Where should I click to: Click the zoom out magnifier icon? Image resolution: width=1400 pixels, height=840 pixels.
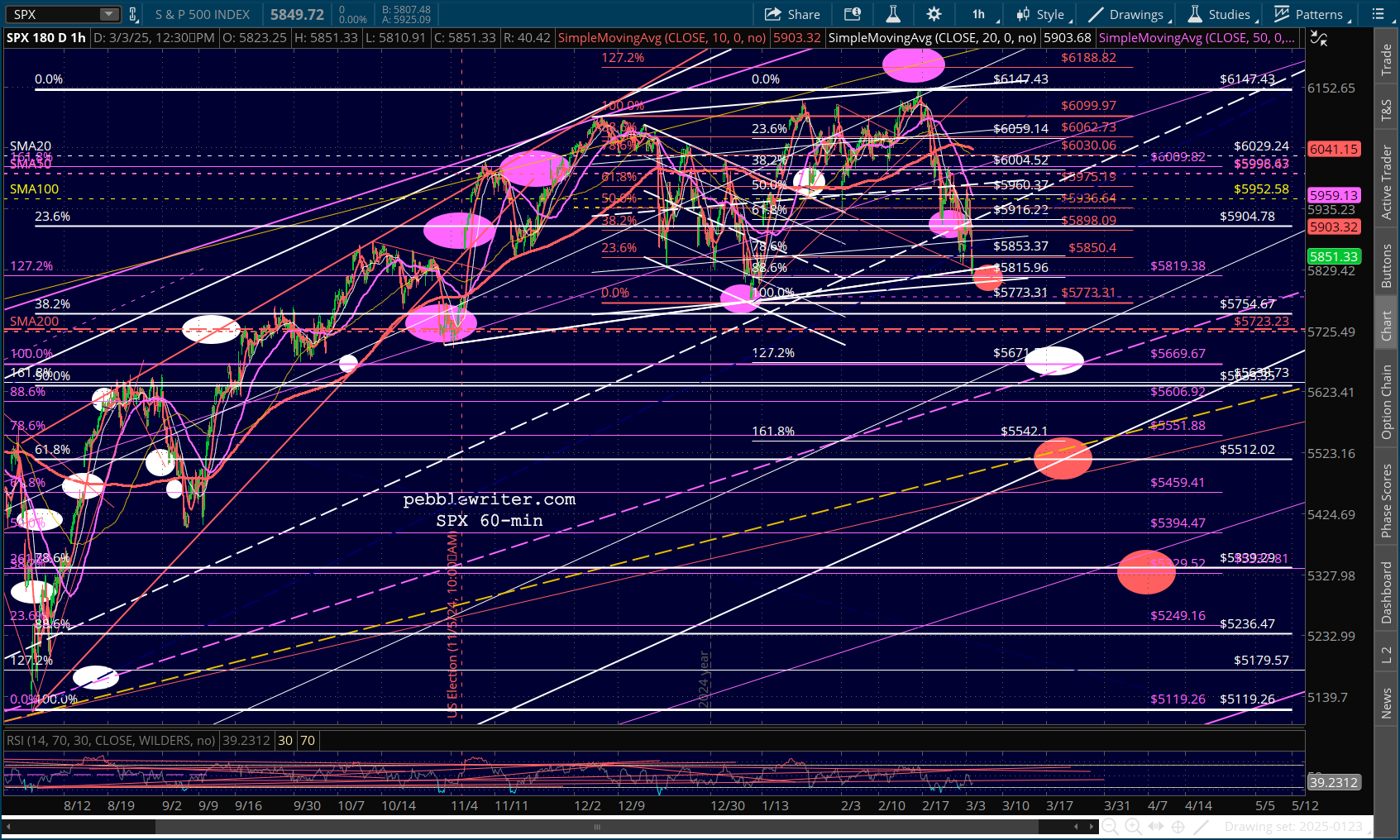click(1111, 827)
